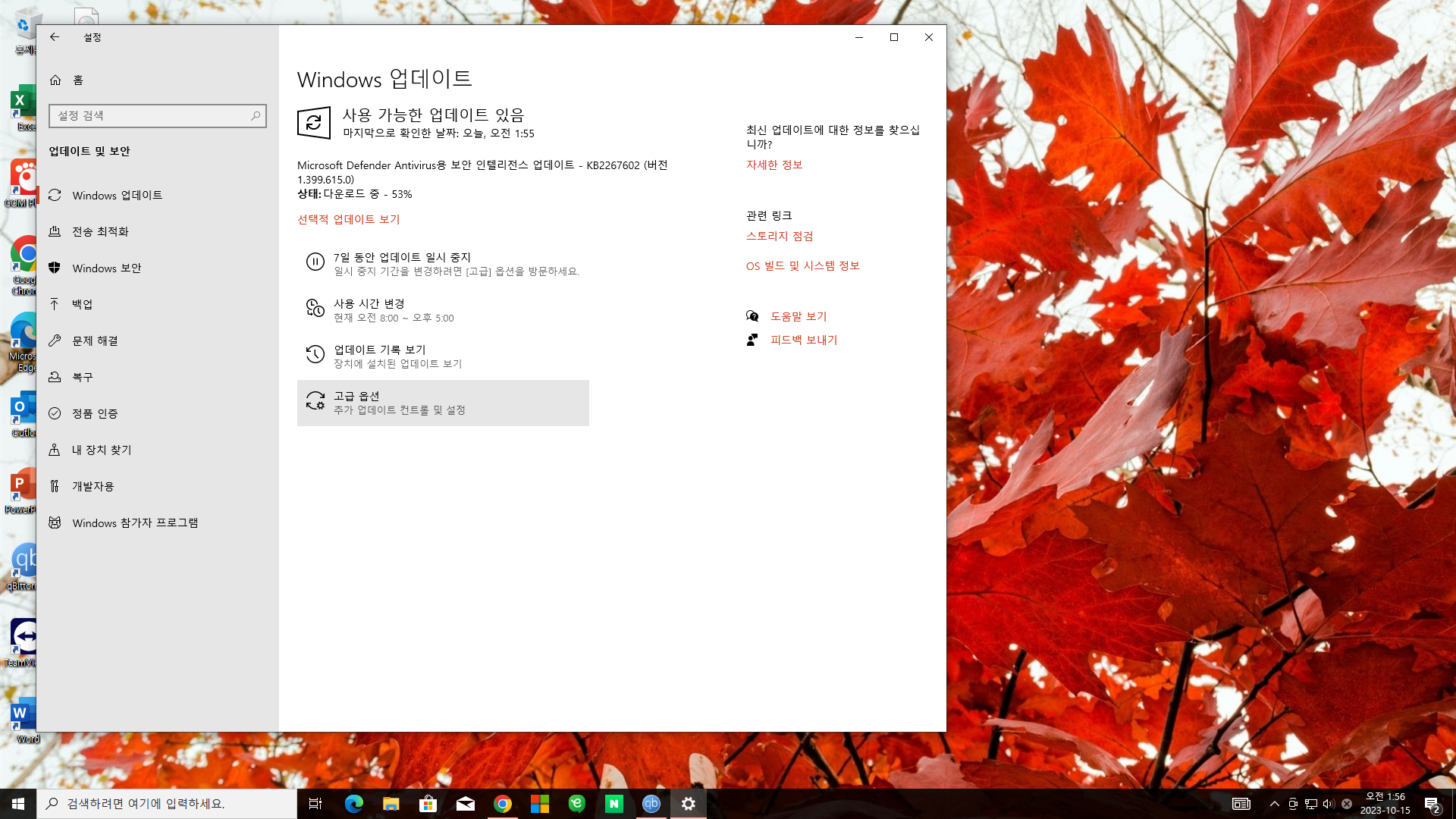Open 업데이트 기록 보기 option

pyautogui.click(x=443, y=356)
